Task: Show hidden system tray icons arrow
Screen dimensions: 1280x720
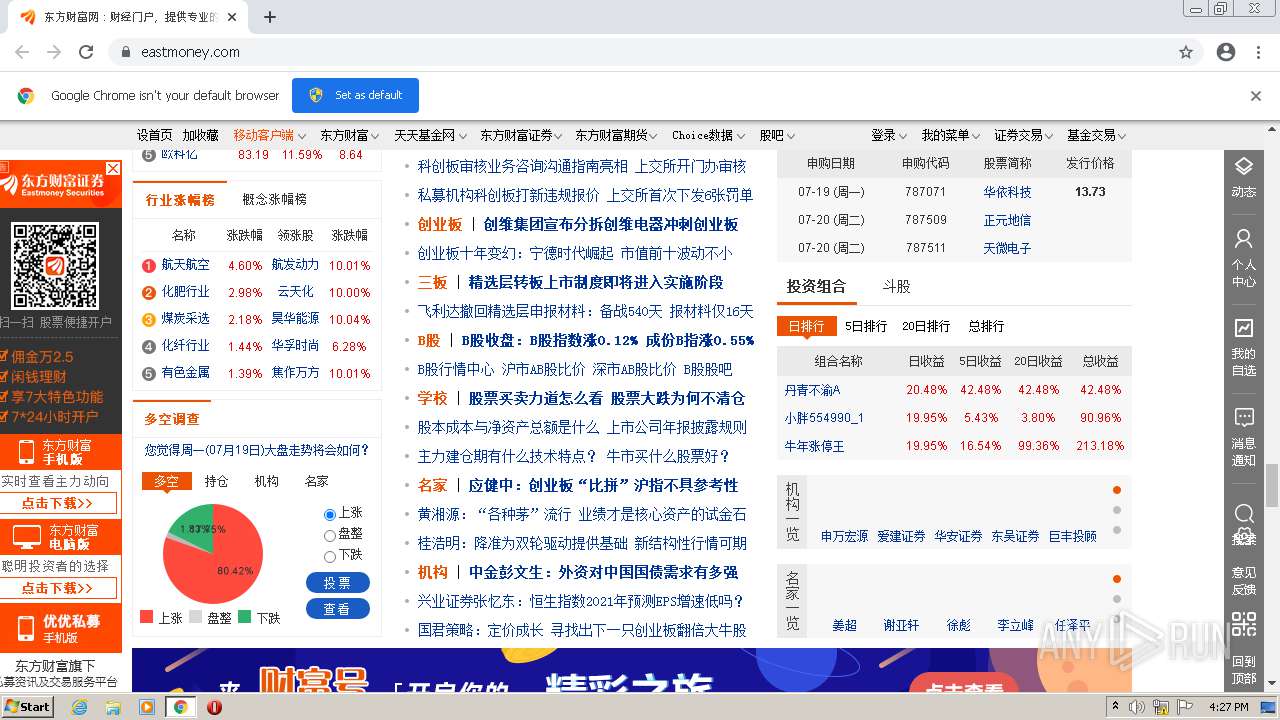Action: 1116,706
